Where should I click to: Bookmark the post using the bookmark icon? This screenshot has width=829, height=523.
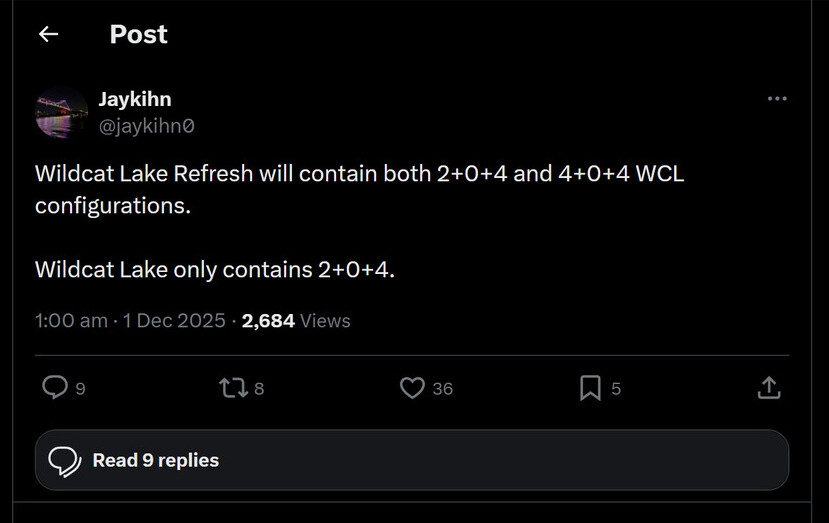(590, 387)
